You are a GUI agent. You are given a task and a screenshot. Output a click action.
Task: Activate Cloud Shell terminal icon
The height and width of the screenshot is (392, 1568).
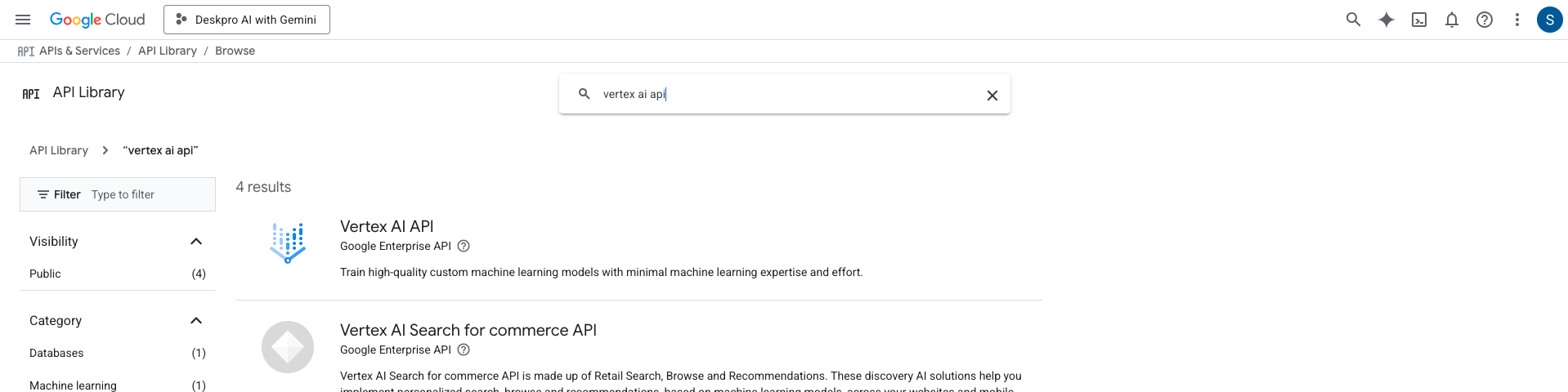[1419, 20]
